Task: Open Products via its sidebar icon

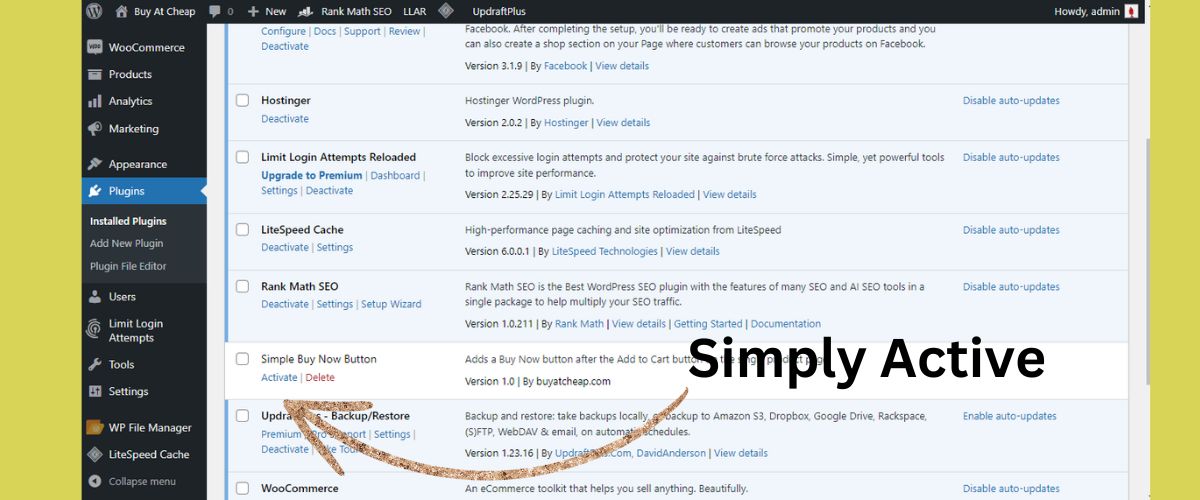Action: pyautogui.click(x=95, y=74)
